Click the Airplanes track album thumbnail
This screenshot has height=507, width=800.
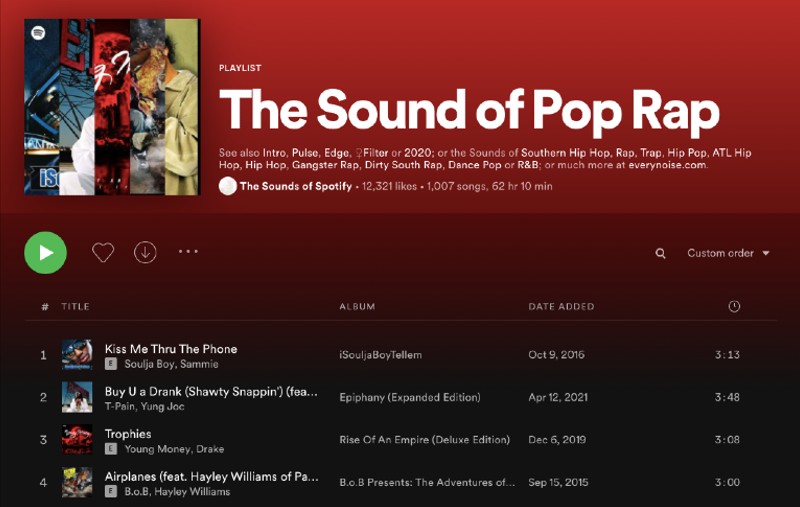[x=77, y=482]
